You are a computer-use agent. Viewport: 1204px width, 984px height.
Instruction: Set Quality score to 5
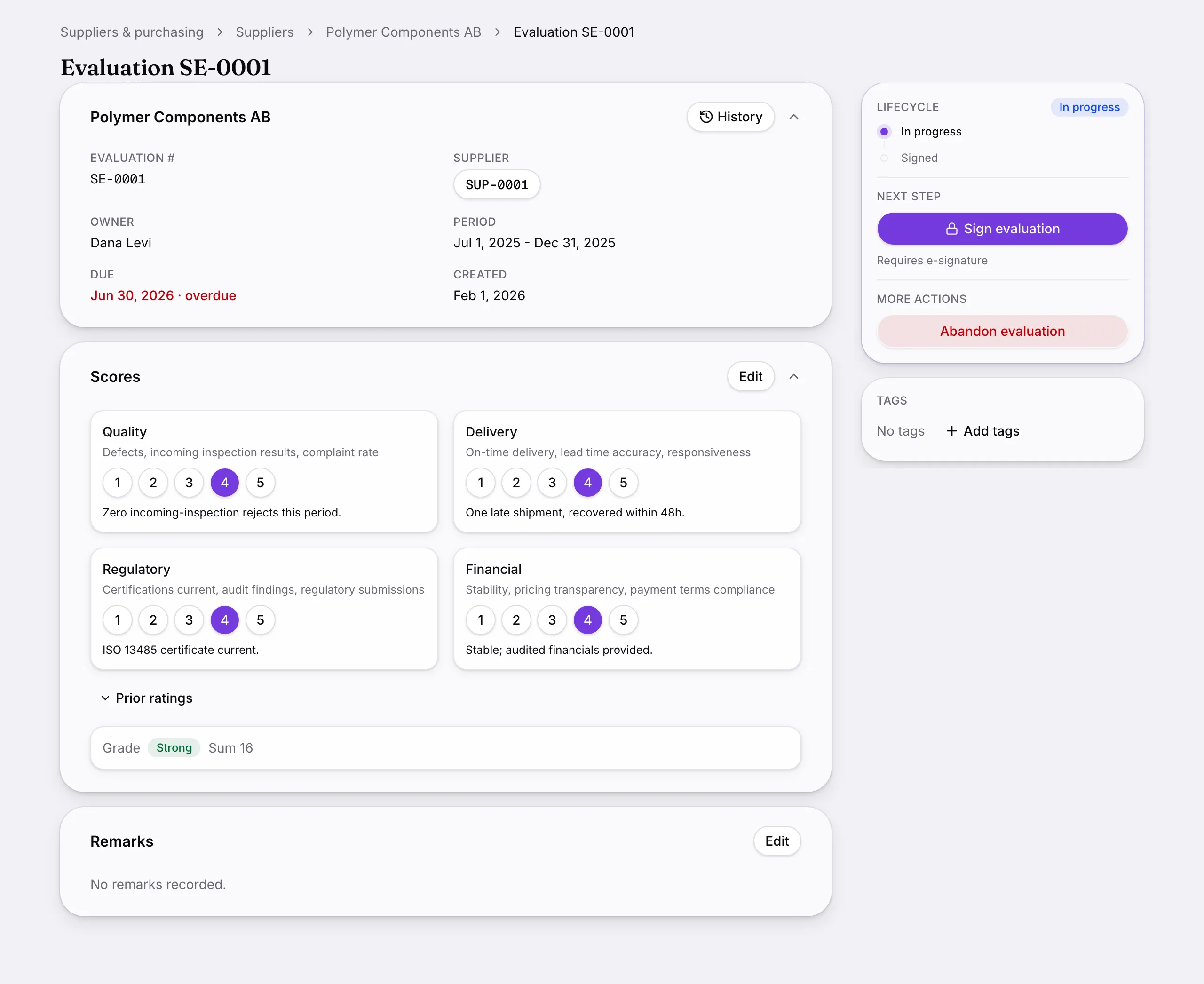260,483
